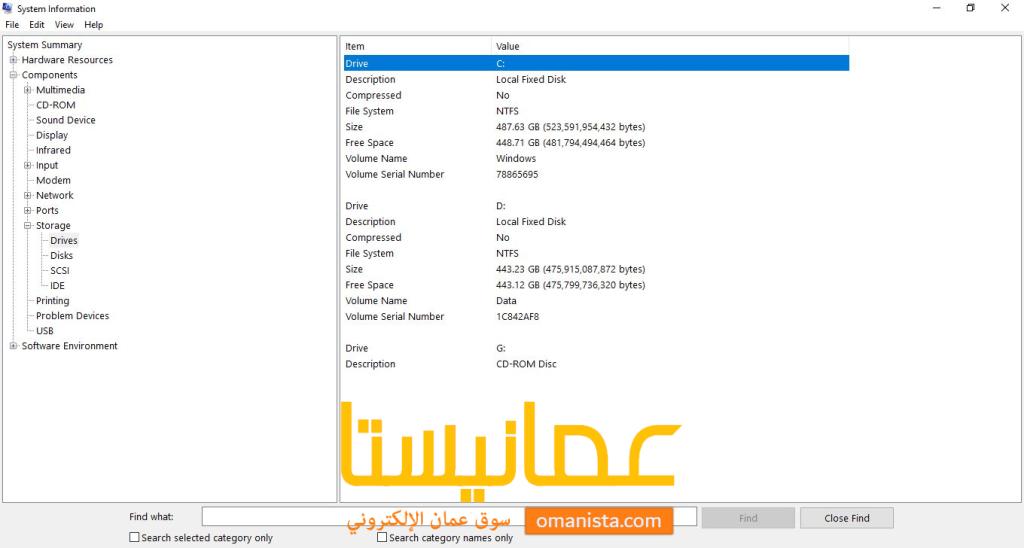Select System Summary in the tree
Image resolution: width=1024 pixels, height=548 pixels.
tap(45, 45)
